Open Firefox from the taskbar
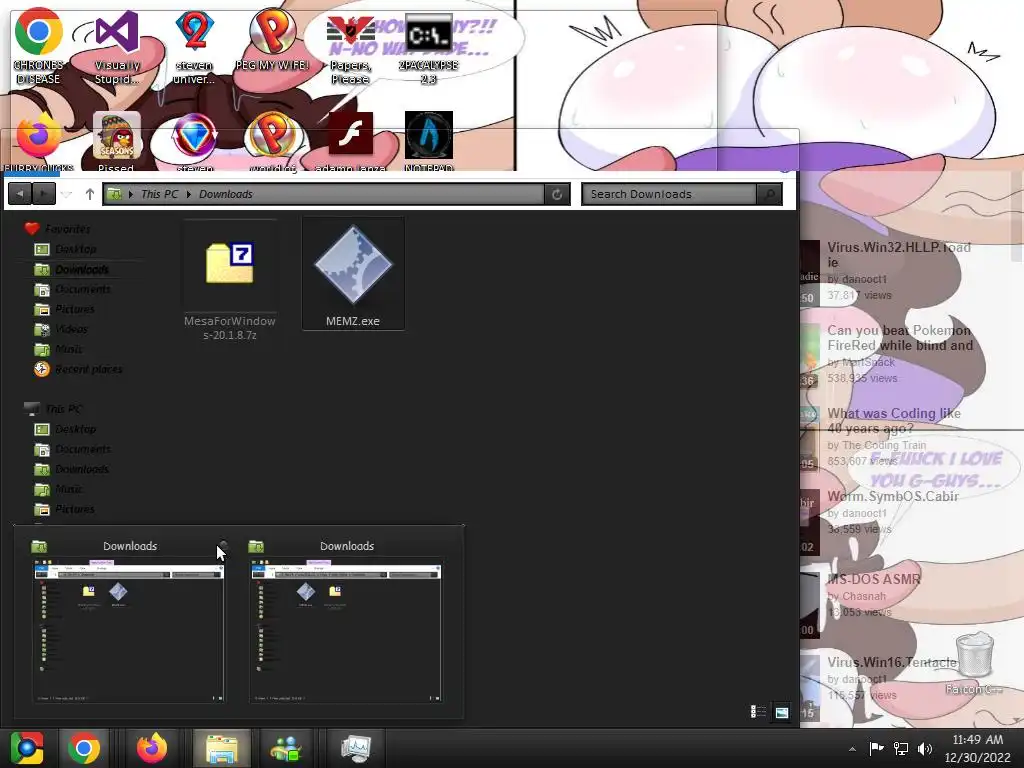The height and width of the screenshot is (768, 1024). (x=152, y=748)
